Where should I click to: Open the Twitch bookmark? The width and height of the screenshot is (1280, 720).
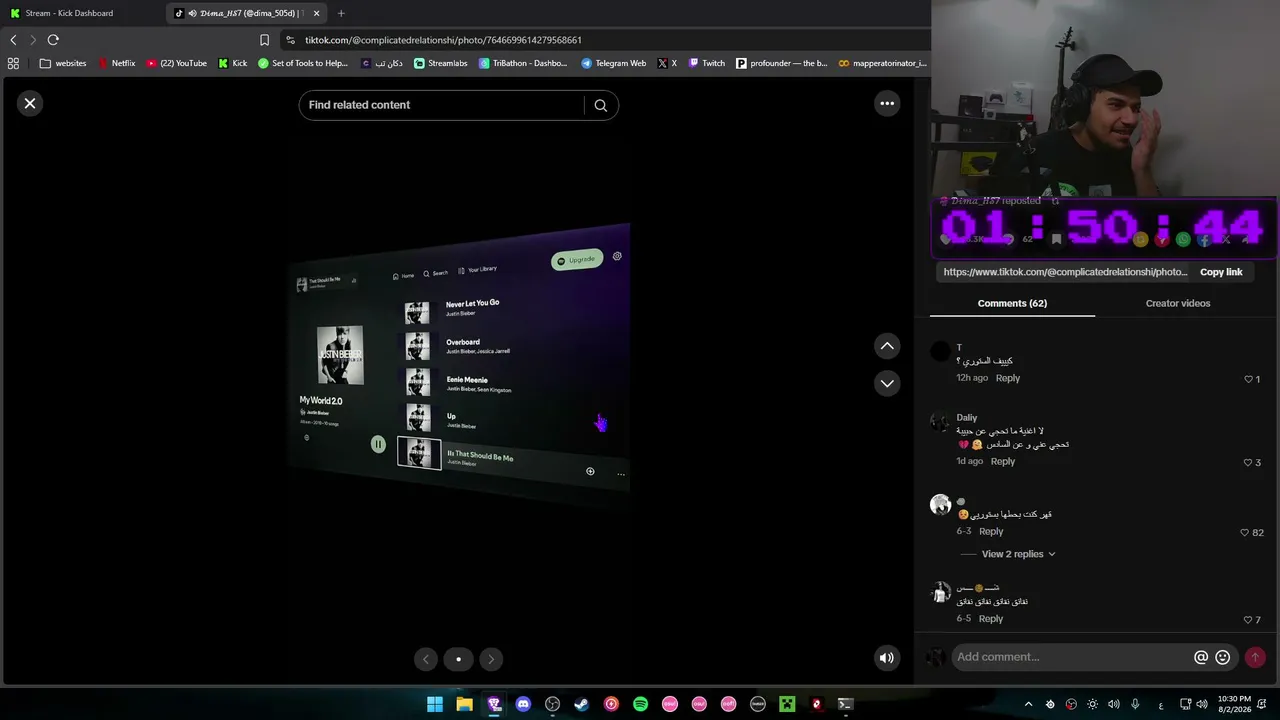(x=706, y=63)
